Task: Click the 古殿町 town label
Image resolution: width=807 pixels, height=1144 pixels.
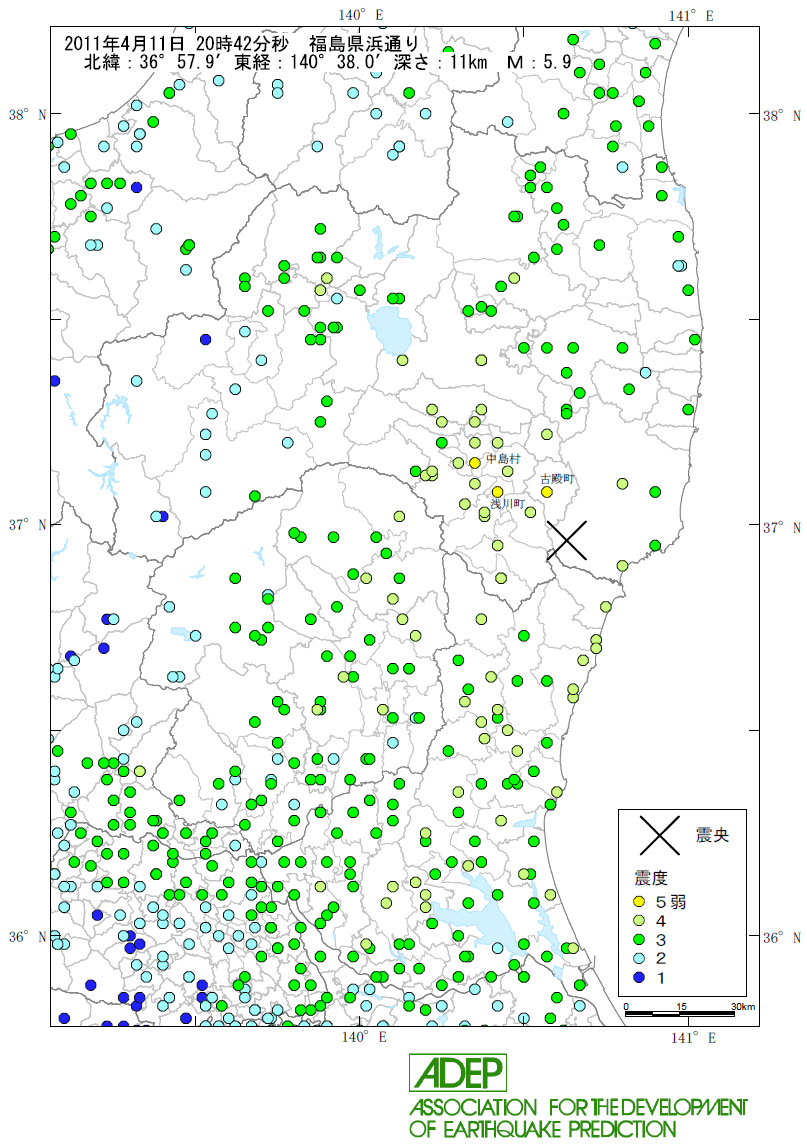Action: point(557,479)
